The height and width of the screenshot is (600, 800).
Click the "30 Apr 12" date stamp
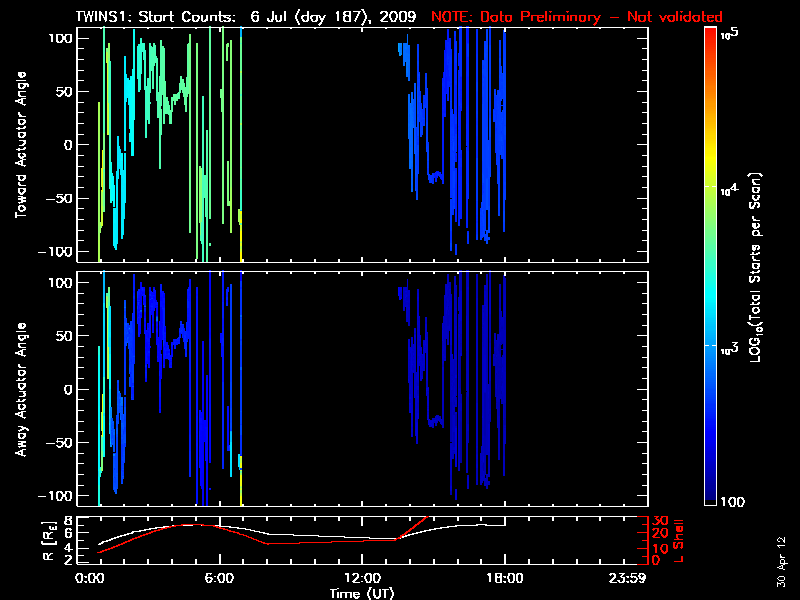(x=781, y=552)
